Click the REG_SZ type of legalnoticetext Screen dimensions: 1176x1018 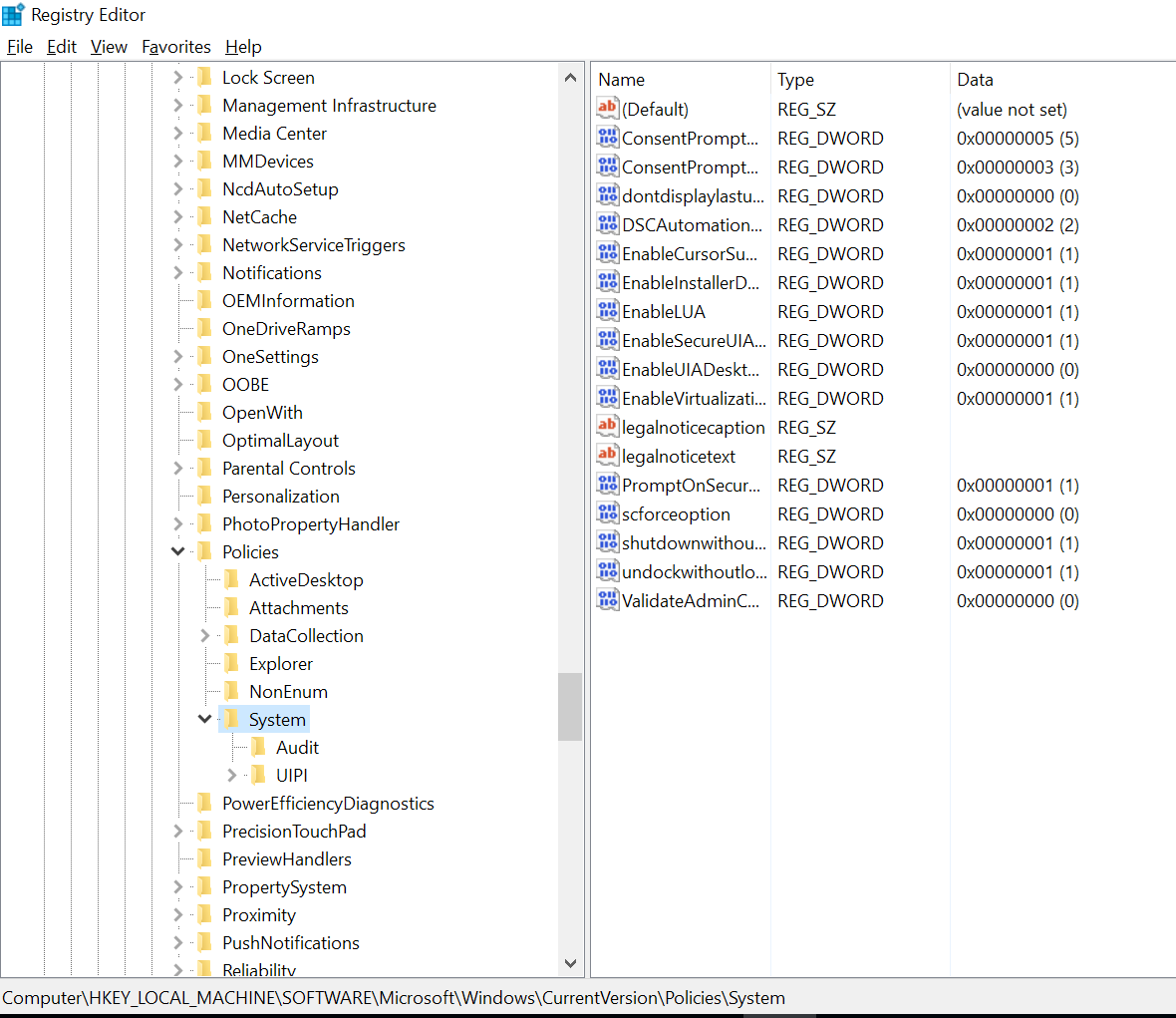[x=806, y=456]
